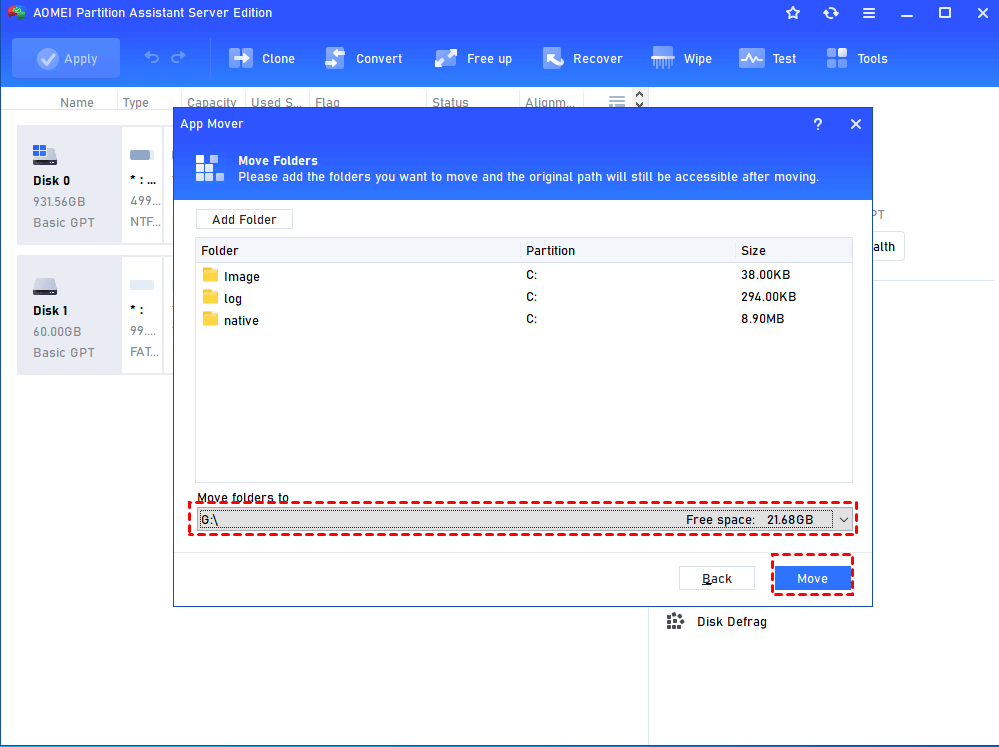Click the Status column header
Screen dimensions: 999x747
[x=450, y=103]
